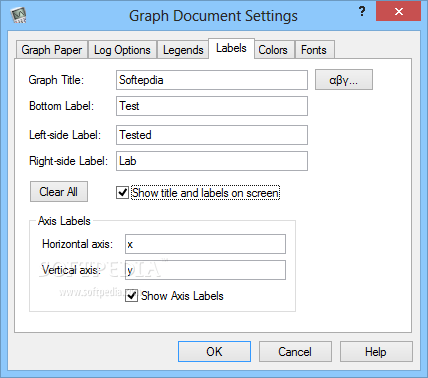Click the question mark help icon
Screen dimensions: 428x378
pos(362,12)
